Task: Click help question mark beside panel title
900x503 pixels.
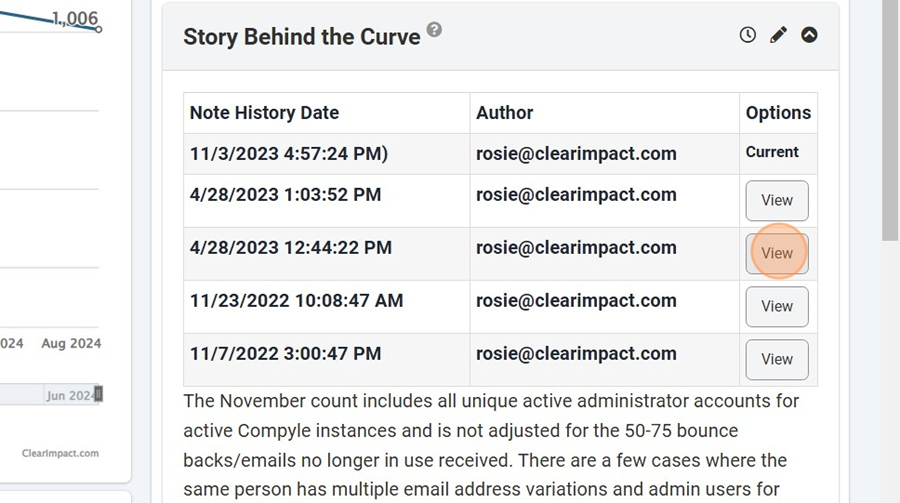Action: point(435,29)
